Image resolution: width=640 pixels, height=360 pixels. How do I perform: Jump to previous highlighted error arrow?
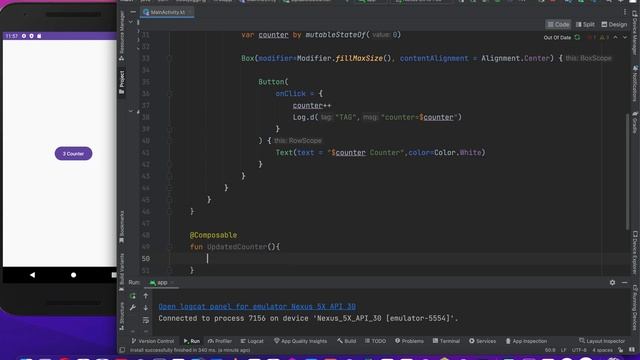[616, 37]
